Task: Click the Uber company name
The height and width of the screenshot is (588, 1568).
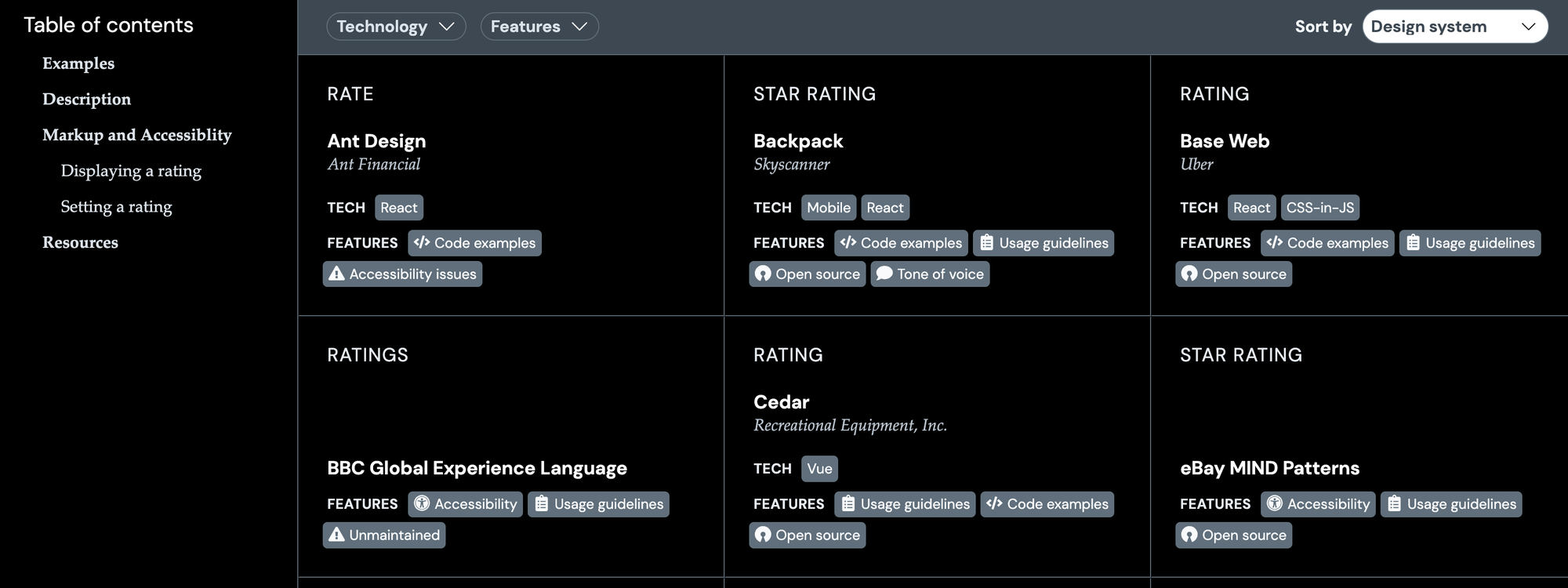Action: click(x=1196, y=165)
